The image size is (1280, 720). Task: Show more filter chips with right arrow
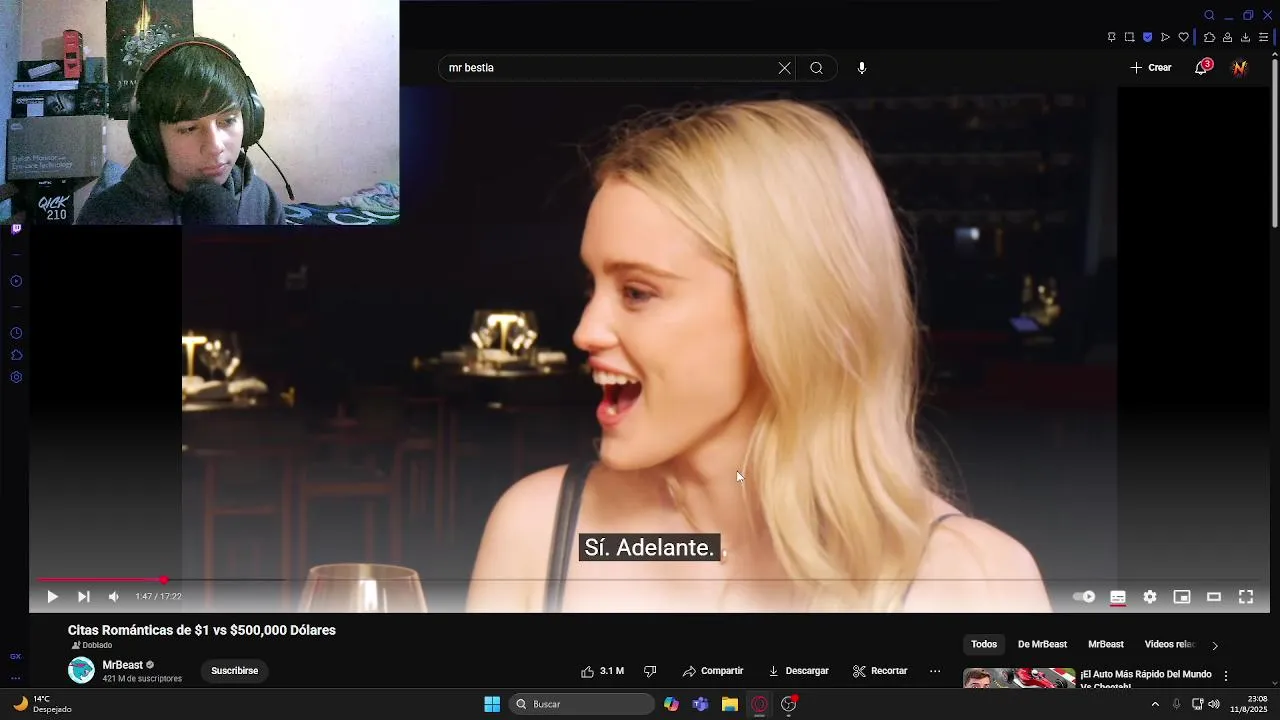click(x=1215, y=646)
